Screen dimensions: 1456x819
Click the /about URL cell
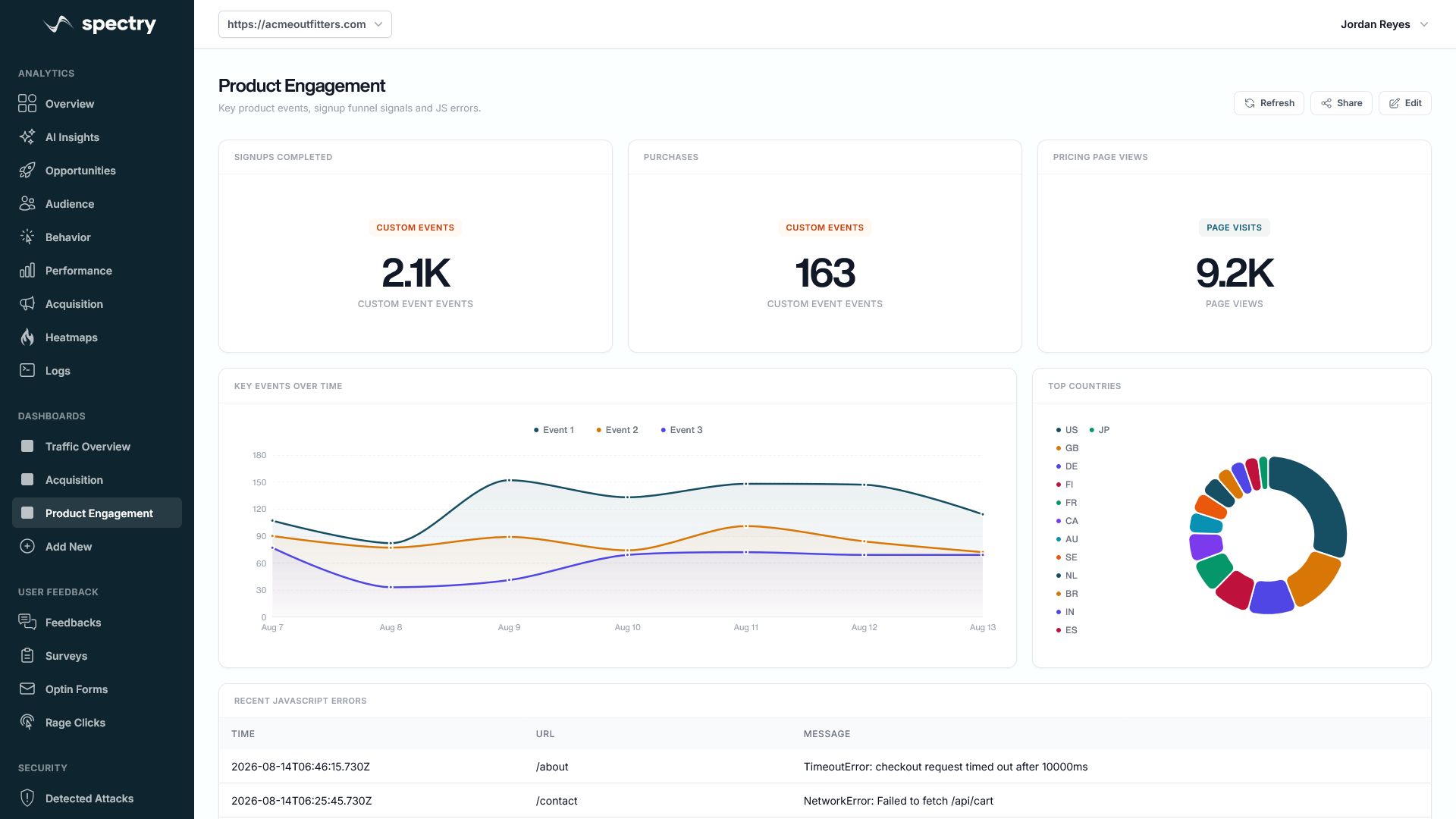click(x=552, y=767)
